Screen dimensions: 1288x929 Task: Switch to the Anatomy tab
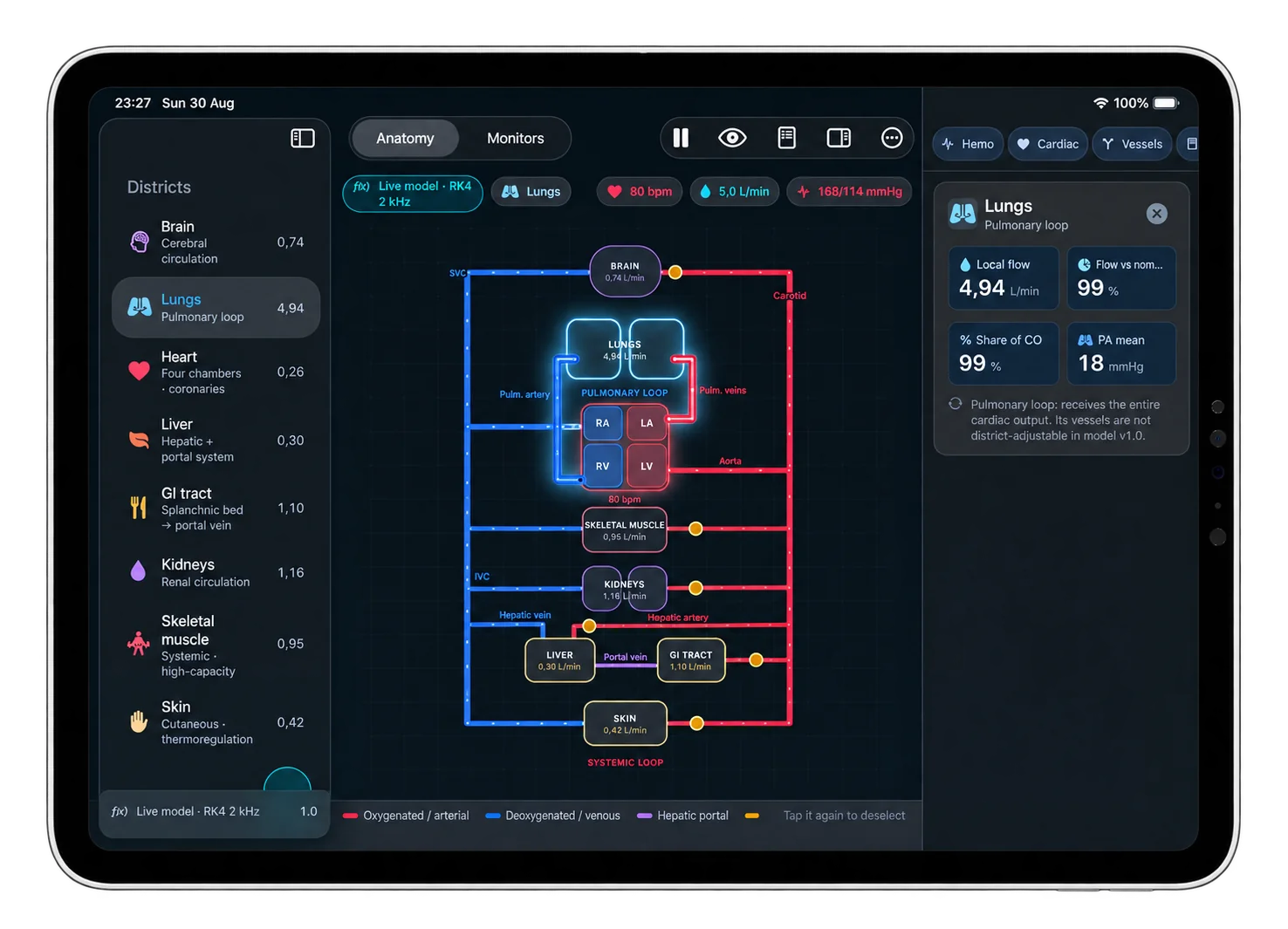tap(405, 138)
